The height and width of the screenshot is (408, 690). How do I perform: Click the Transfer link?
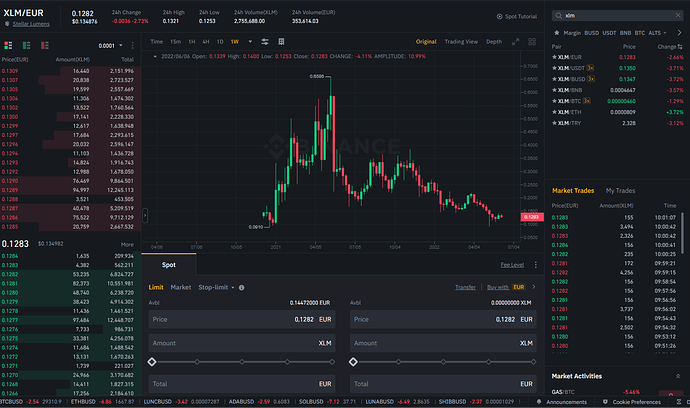[x=465, y=287]
